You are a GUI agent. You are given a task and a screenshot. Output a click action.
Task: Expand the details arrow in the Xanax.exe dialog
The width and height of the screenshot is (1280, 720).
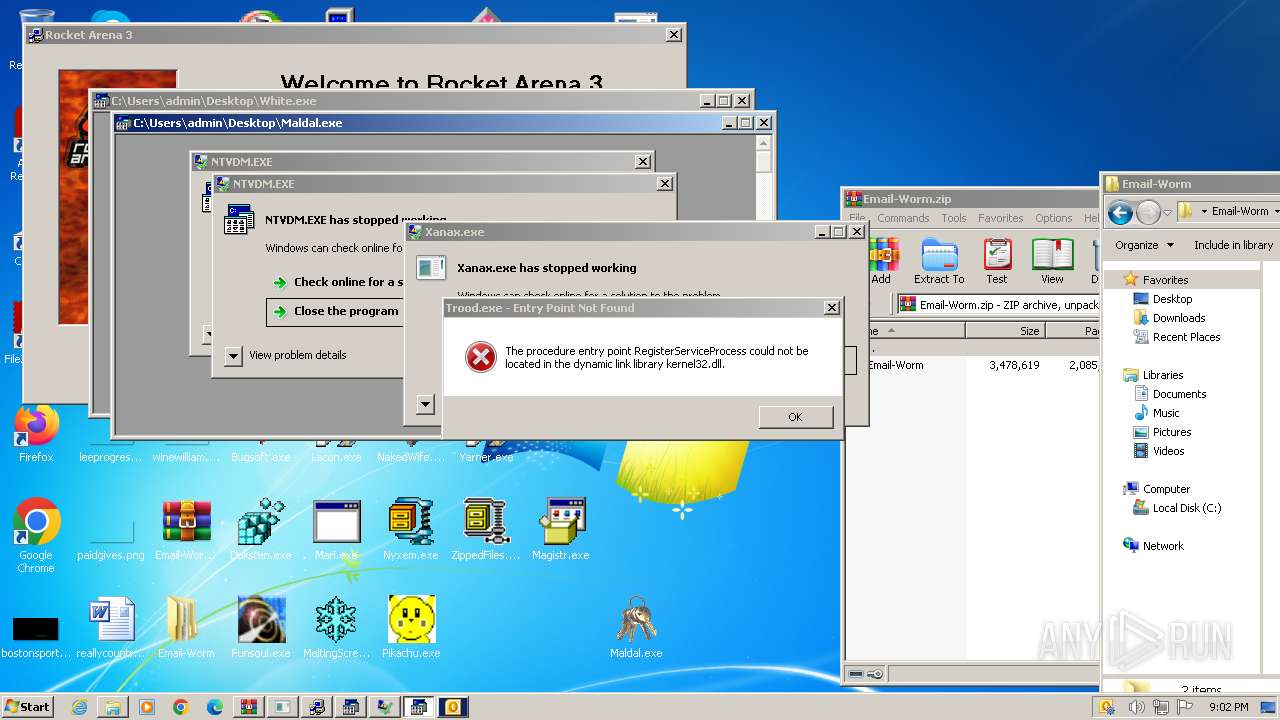[425, 404]
